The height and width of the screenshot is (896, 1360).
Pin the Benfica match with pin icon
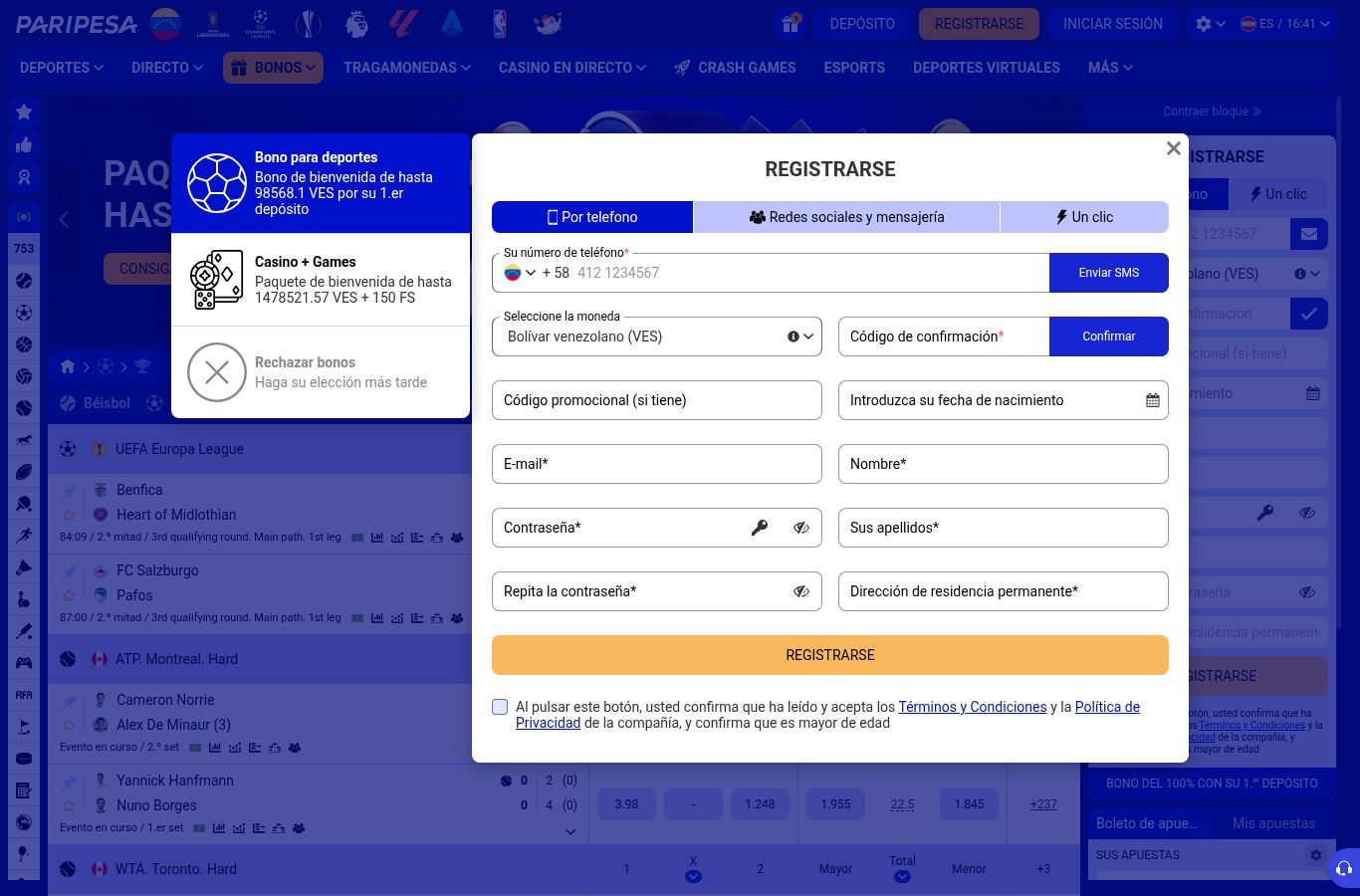69,491
